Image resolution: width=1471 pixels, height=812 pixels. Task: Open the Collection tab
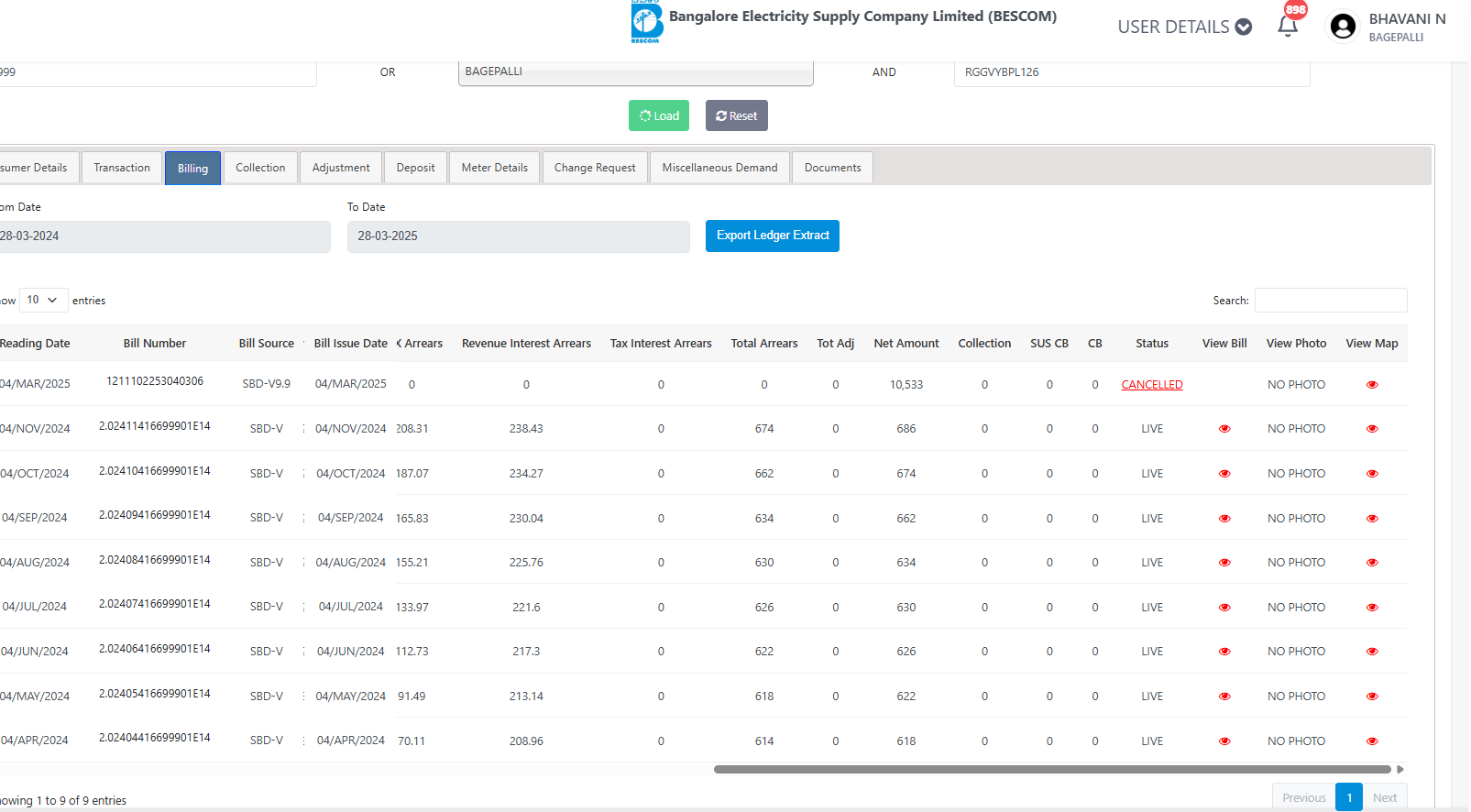[x=260, y=168]
